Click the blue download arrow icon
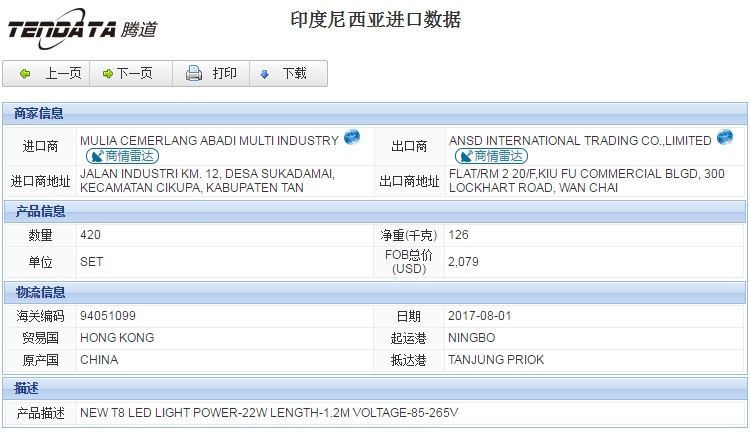This screenshot has width=750, height=441. [x=265, y=74]
